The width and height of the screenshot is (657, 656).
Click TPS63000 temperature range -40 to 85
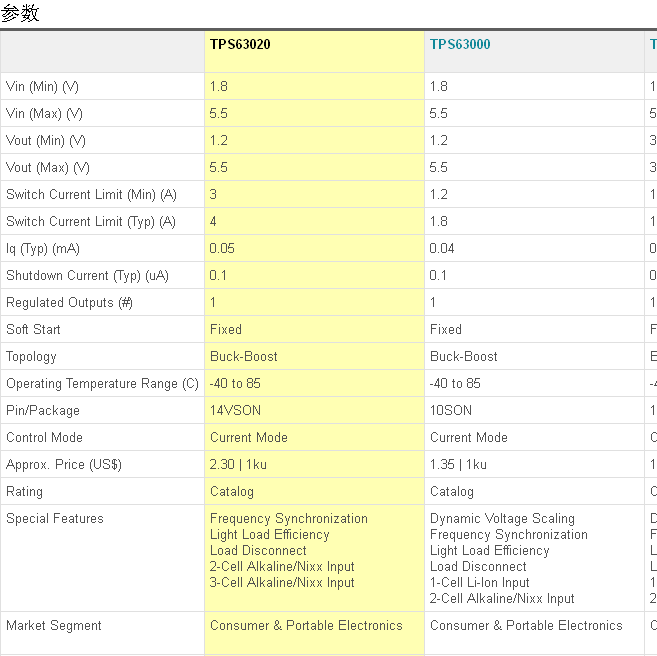click(x=455, y=383)
